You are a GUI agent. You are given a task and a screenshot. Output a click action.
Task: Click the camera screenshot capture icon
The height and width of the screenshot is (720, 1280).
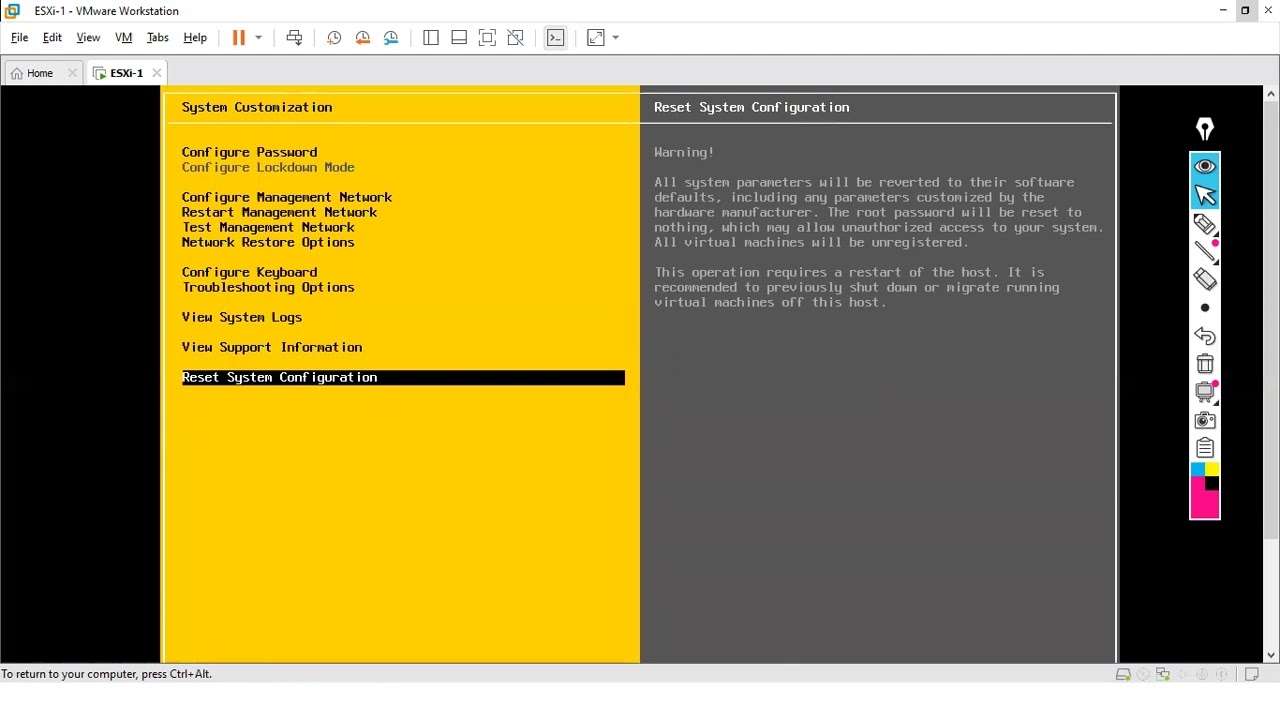click(x=1204, y=420)
